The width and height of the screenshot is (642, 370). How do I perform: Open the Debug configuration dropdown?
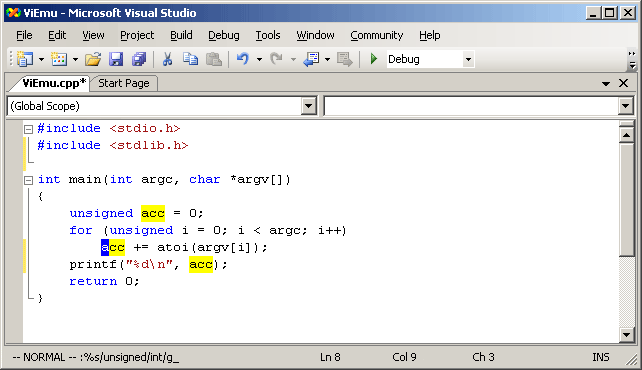468,60
